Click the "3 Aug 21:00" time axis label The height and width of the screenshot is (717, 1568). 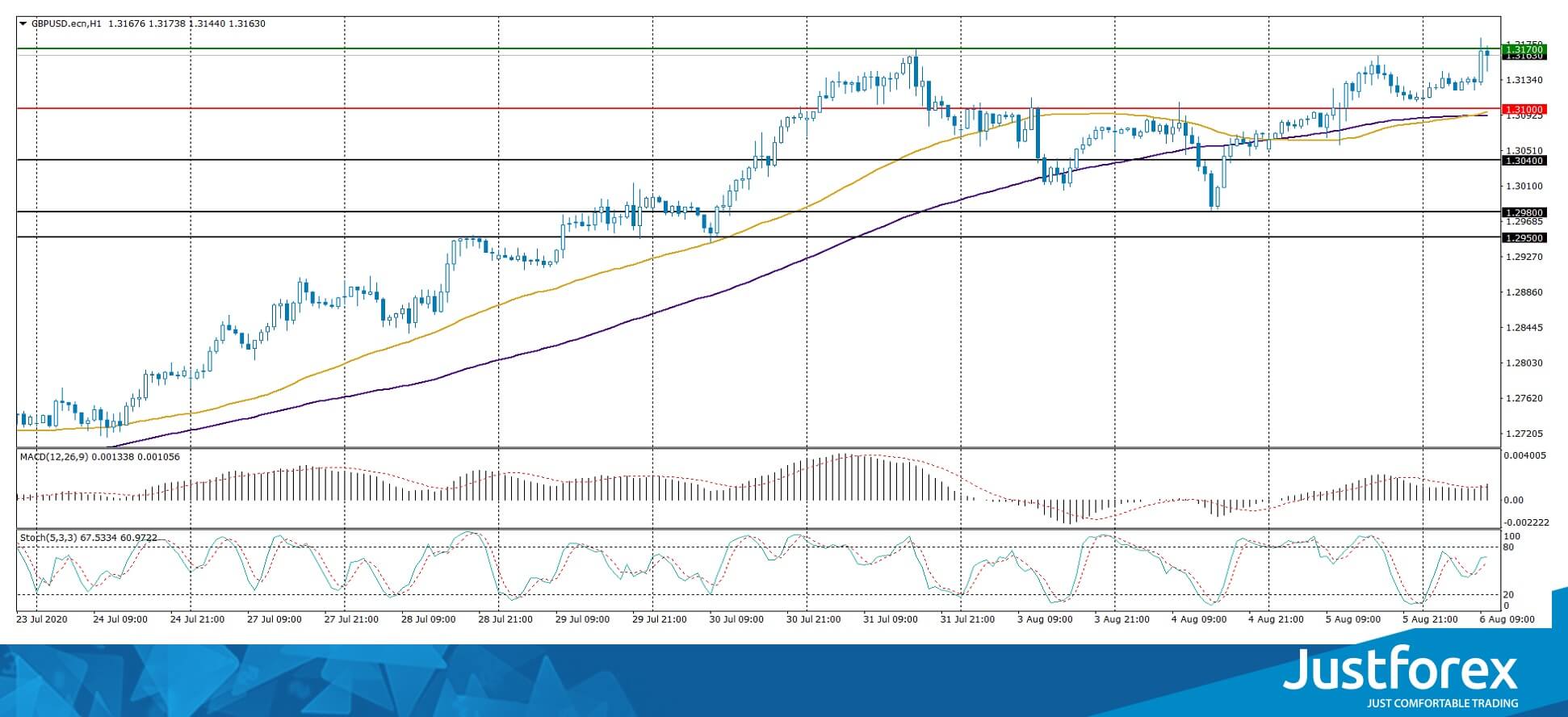coord(1121,620)
